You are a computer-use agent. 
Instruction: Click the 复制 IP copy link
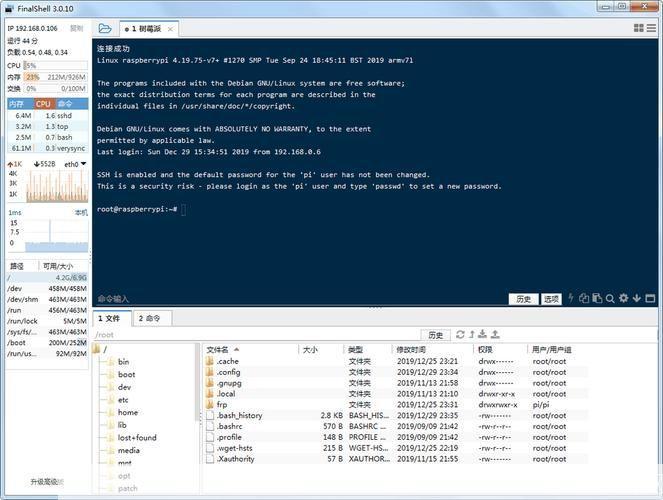[77, 28]
